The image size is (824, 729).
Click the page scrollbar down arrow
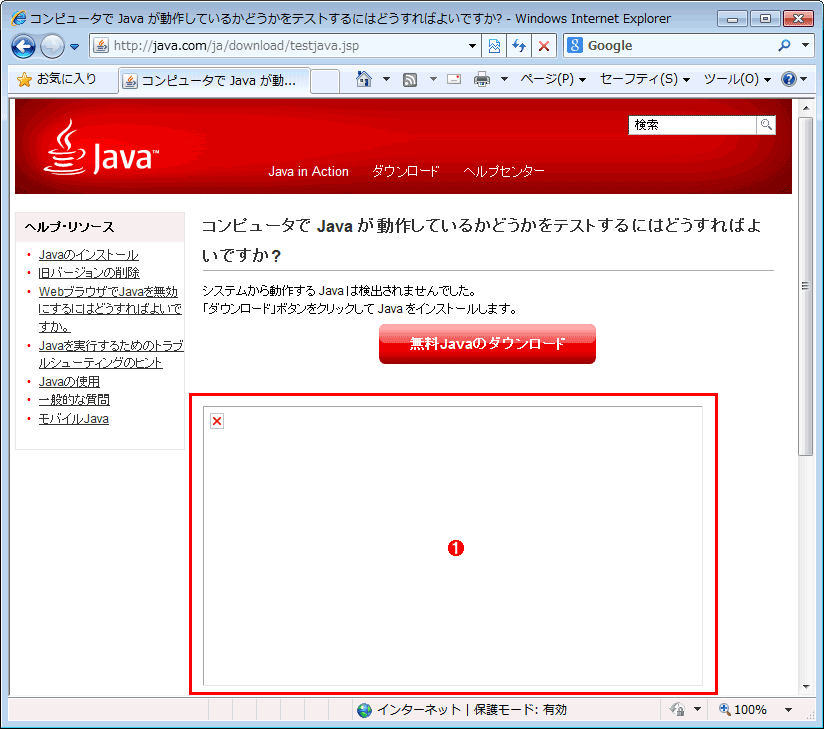[806, 686]
